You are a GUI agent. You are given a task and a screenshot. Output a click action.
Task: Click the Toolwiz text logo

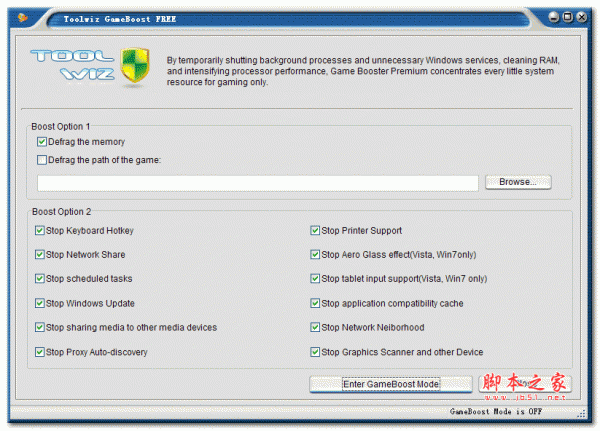[x=72, y=65]
